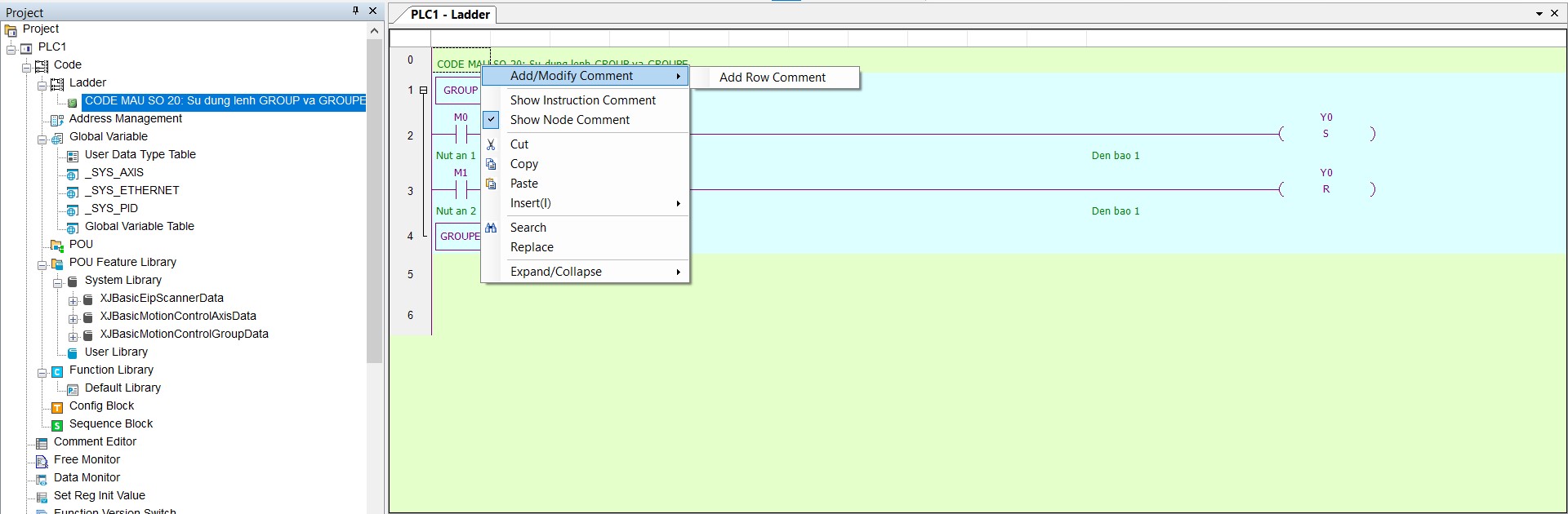The image size is (1568, 514).
Task: Click the Free Monitor icon
Action: (42, 460)
